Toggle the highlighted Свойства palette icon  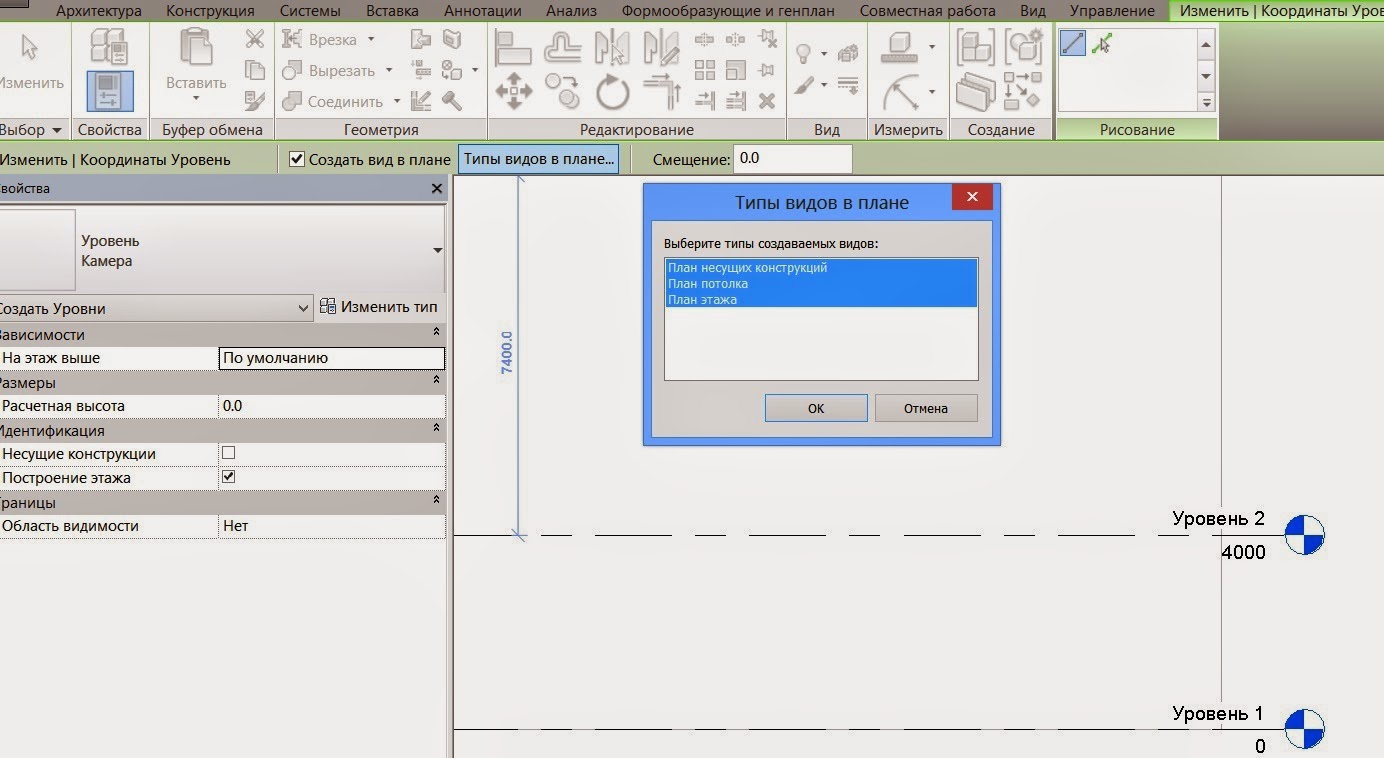[110, 91]
